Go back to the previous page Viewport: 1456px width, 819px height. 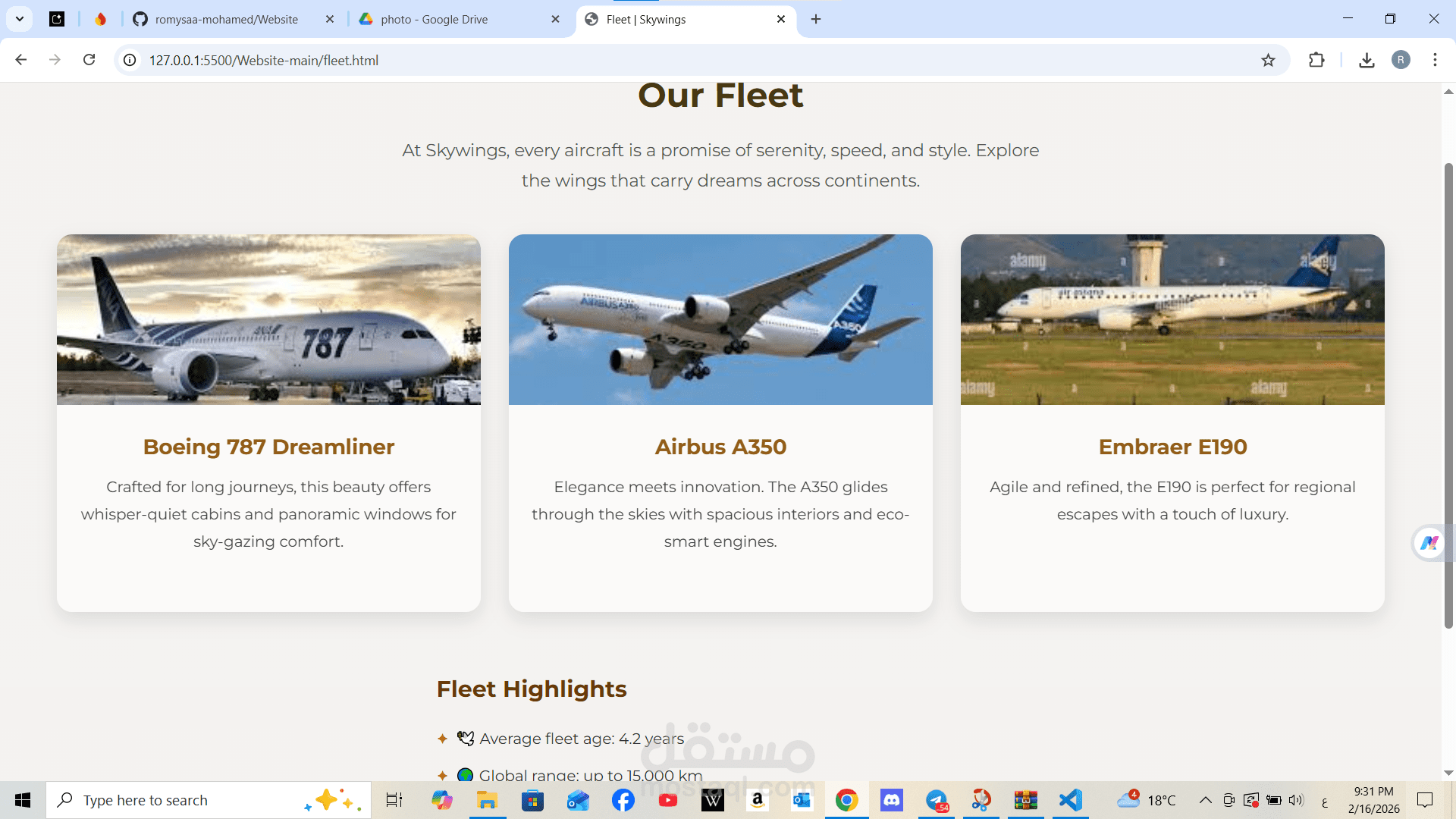point(21,60)
